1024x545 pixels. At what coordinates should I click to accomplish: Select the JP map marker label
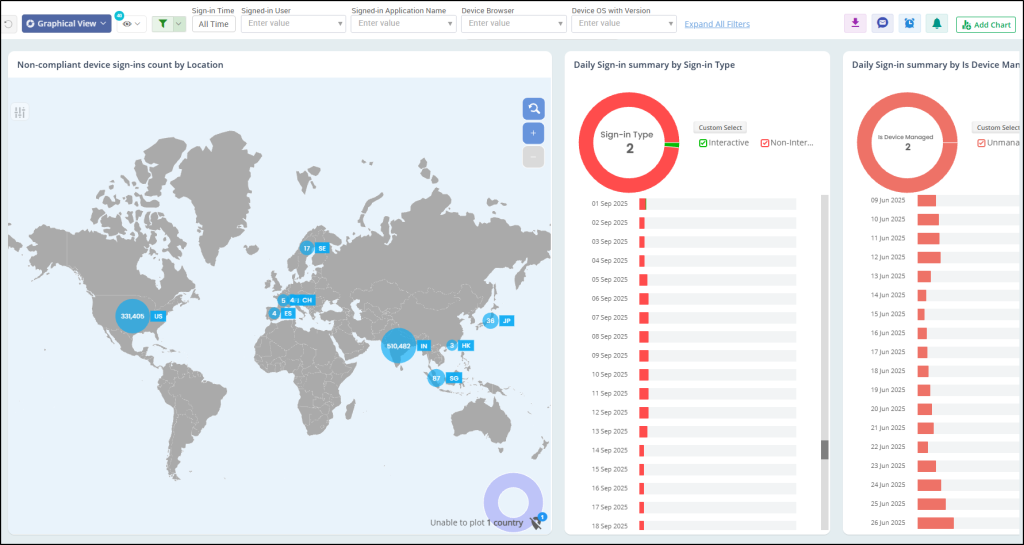[506, 320]
